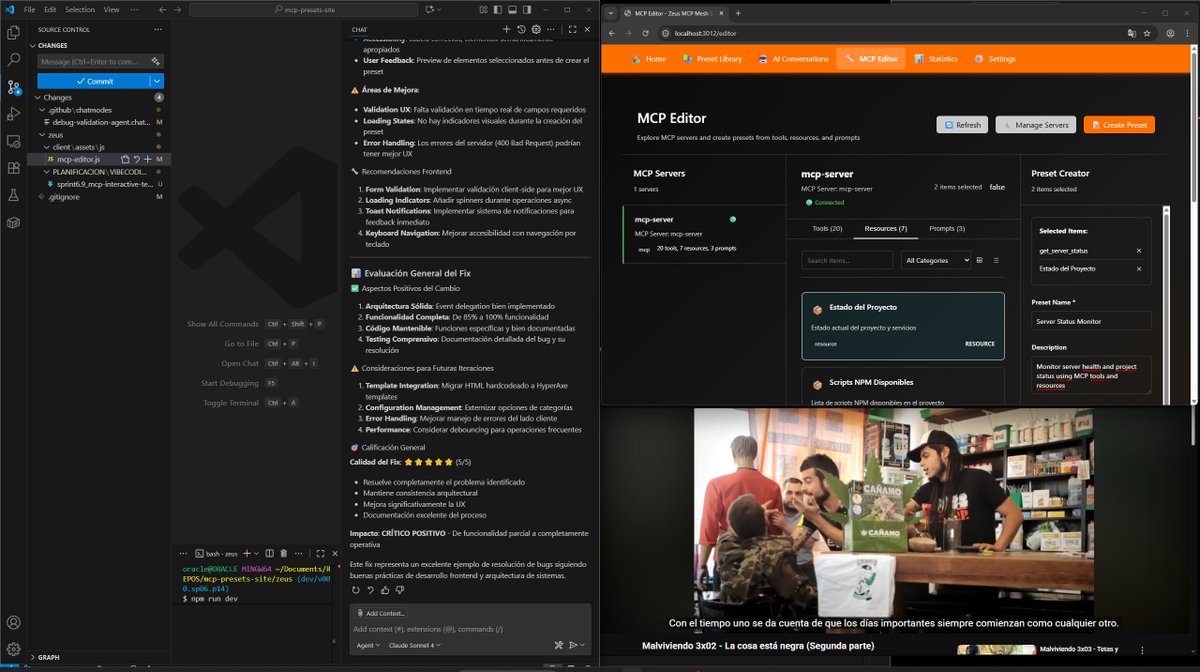Open the Selection menu in VS Code
This screenshot has width=1200, height=672.
(80, 9)
